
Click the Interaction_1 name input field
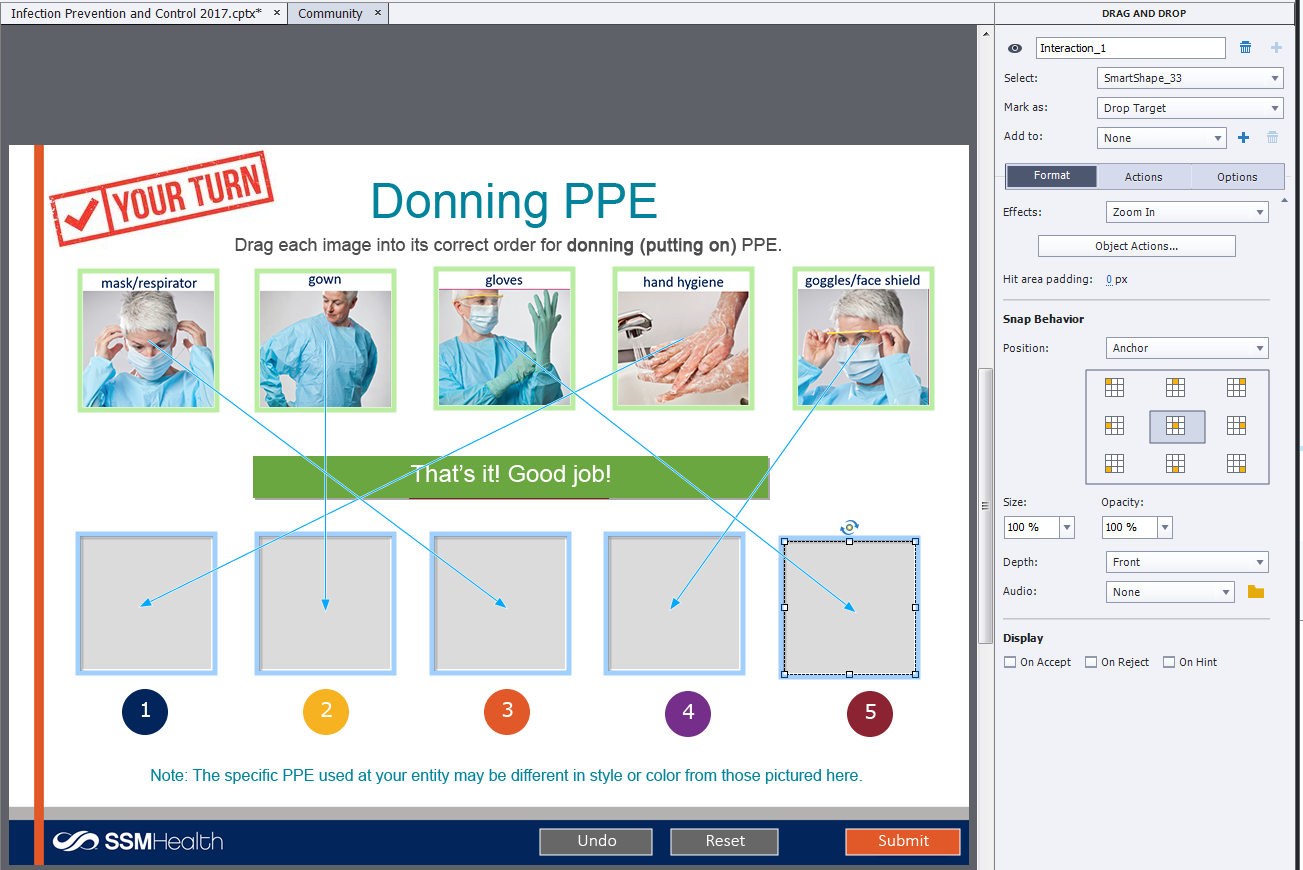pos(1130,48)
